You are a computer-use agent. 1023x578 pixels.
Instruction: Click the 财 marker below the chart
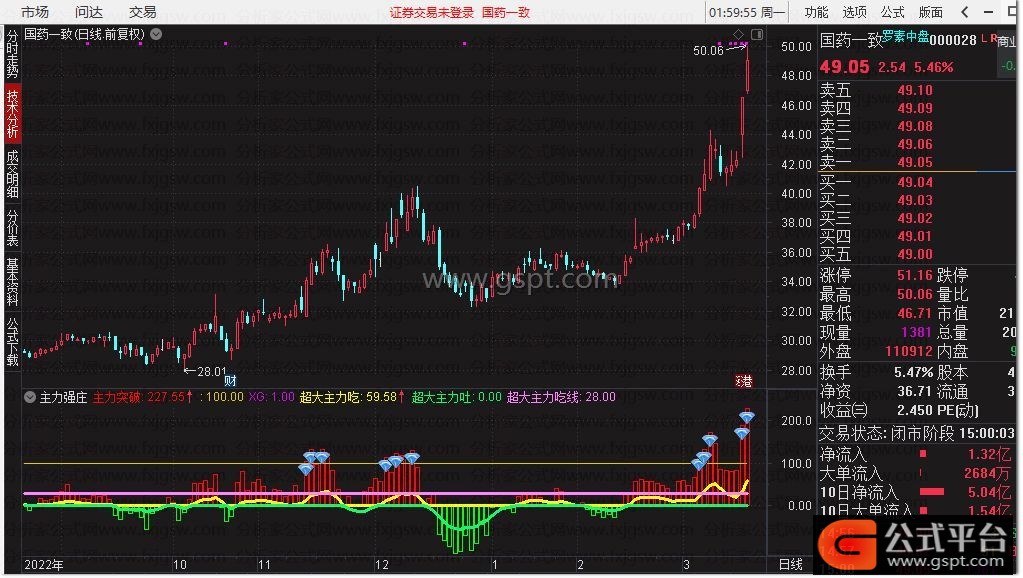pos(230,380)
